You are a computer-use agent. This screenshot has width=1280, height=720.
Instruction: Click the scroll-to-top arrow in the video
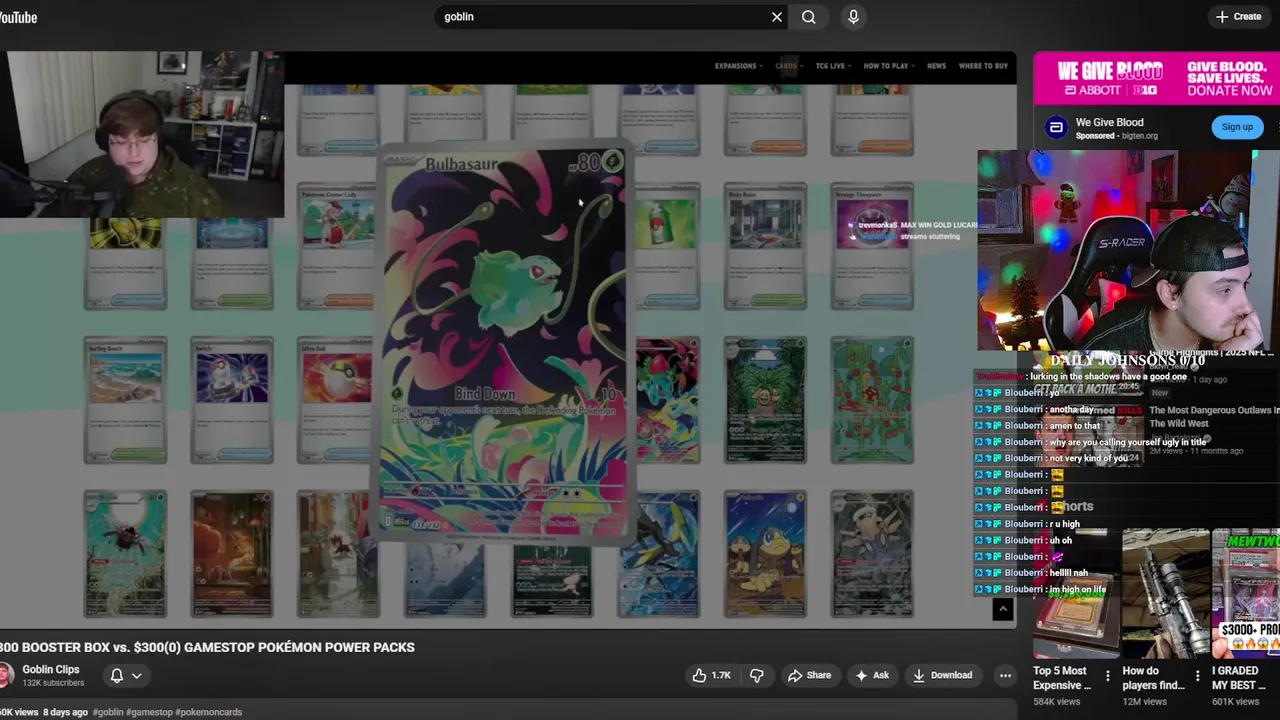coord(1002,609)
